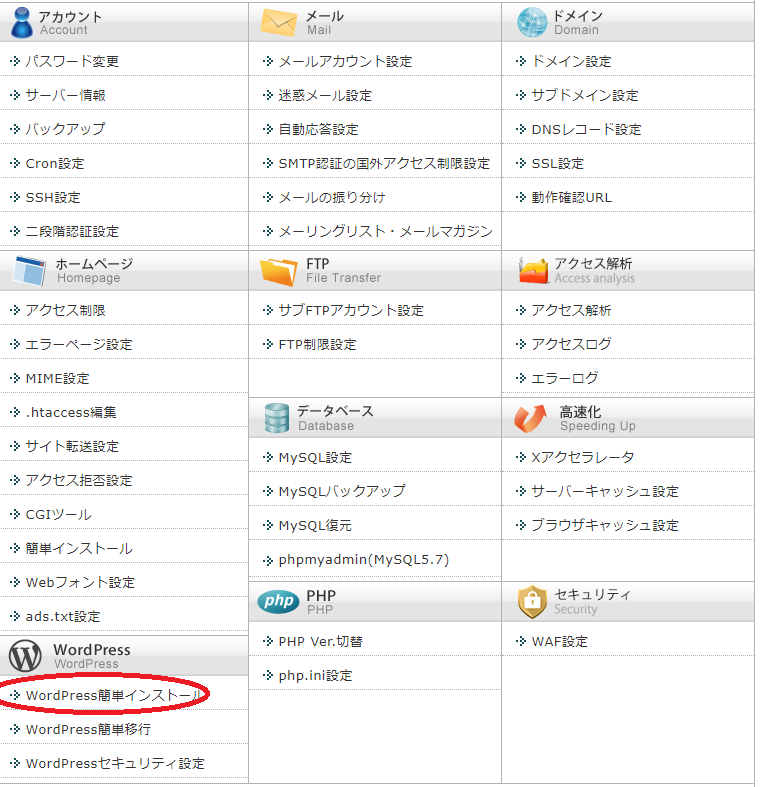Click the Domain globe icon
This screenshot has height=787, width=764.
point(532,23)
